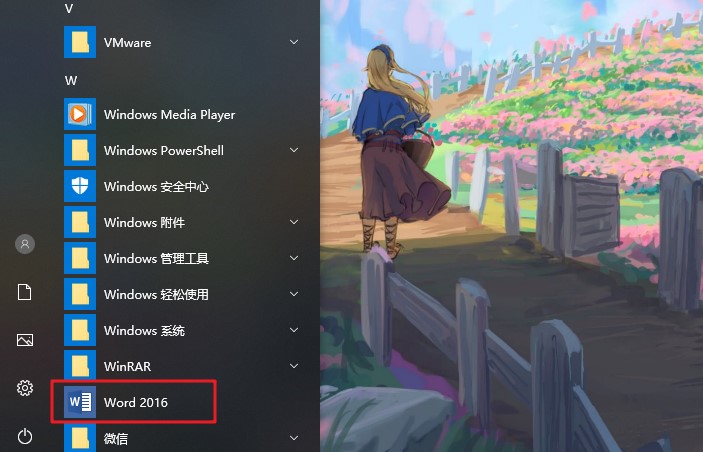Expand the Windows PowerShell chevron
Screen dimensions: 703x452
pos(294,150)
